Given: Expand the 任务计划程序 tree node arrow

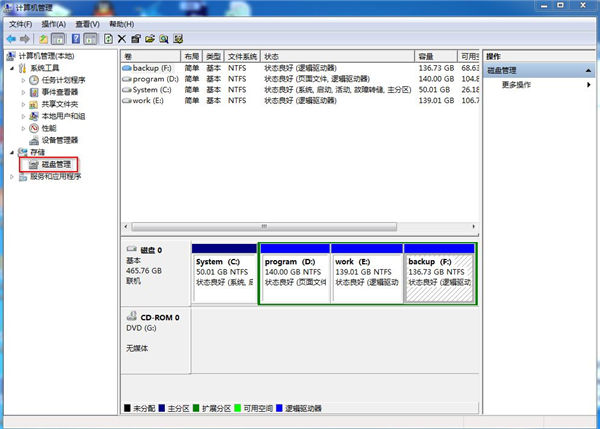Looking at the screenshot, I should tap(22, 80).
